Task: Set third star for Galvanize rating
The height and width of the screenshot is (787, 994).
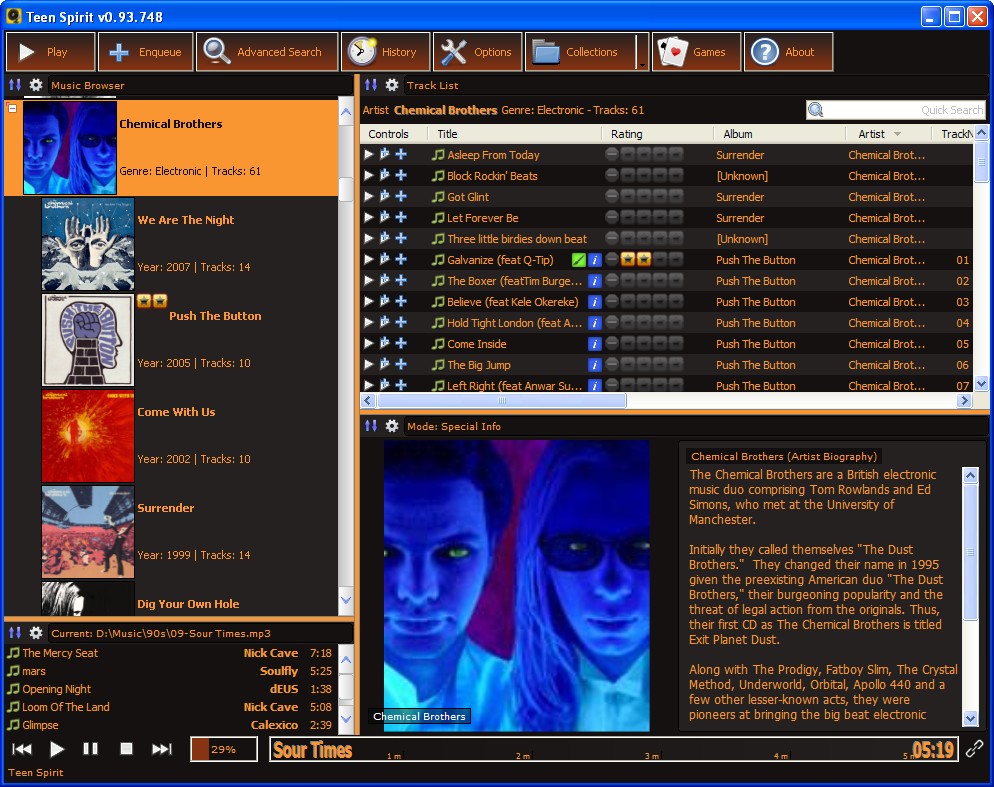Action: point(660,259)
